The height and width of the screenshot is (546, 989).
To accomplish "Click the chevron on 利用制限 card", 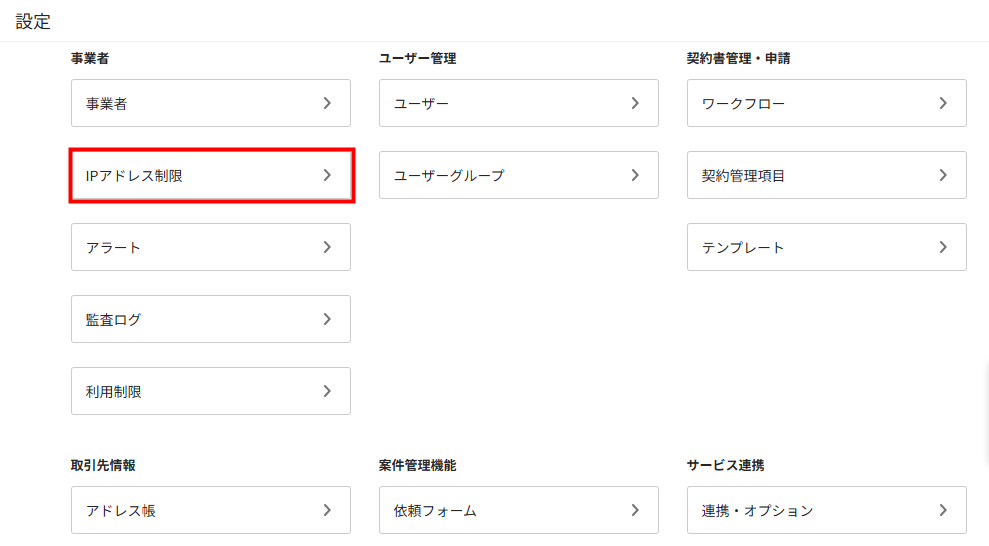I will [327, 391].
